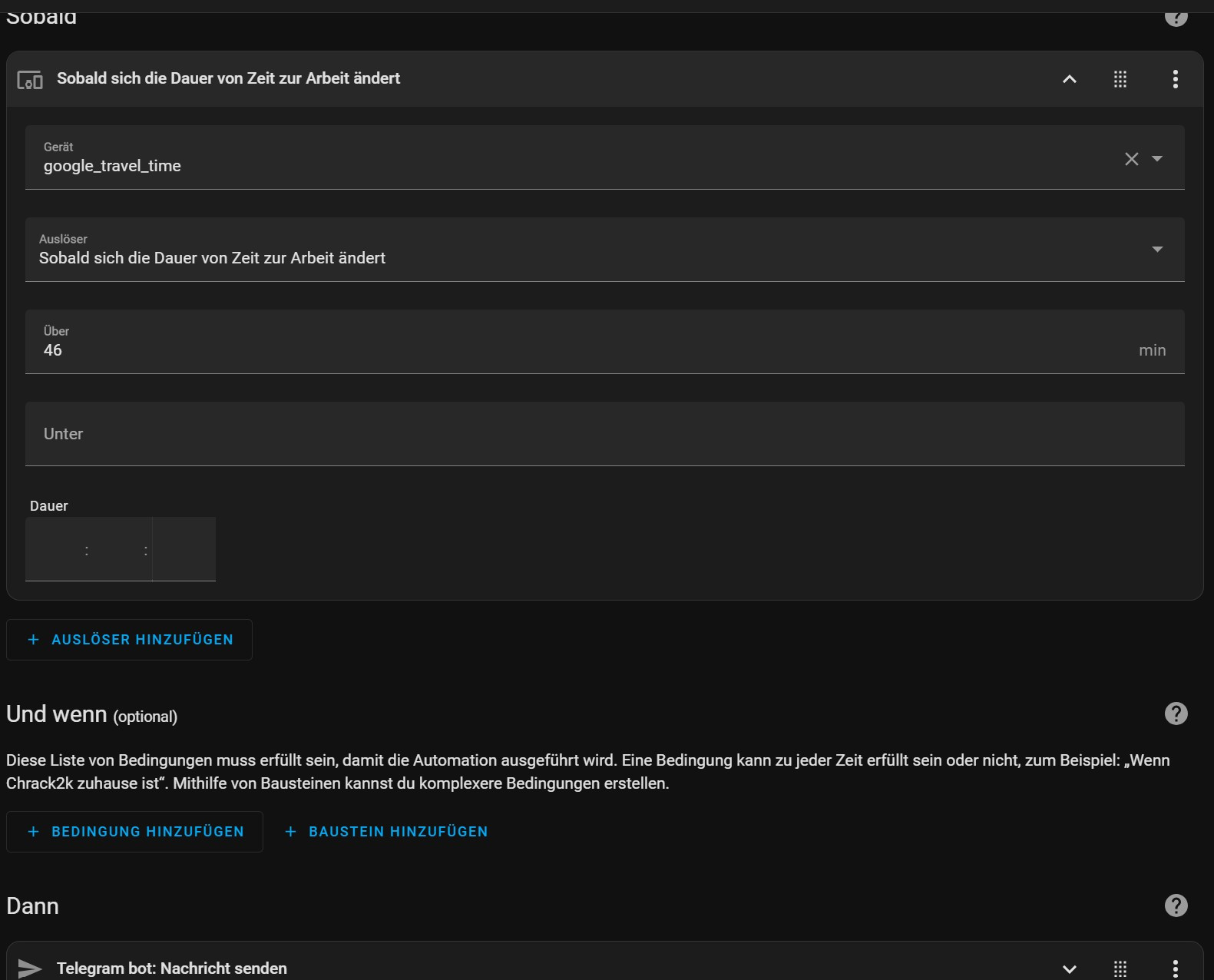
Task: Click Bedingung hinzufügen button
Action: tap(134, 832)
